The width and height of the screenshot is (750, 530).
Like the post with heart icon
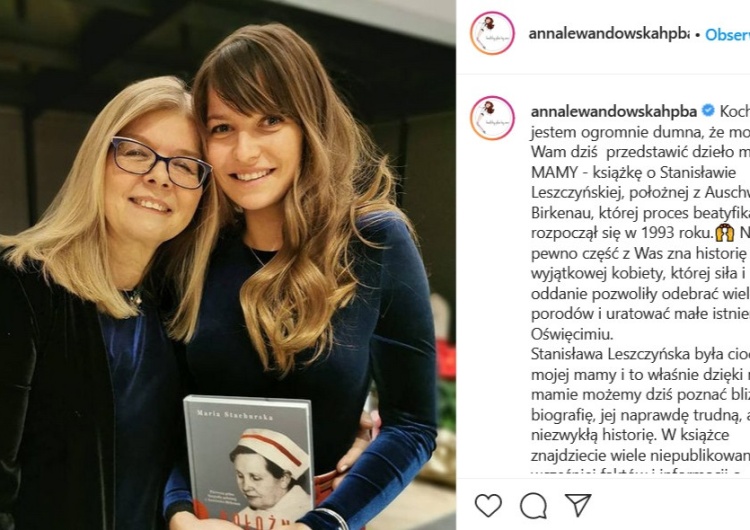point(488,505)
